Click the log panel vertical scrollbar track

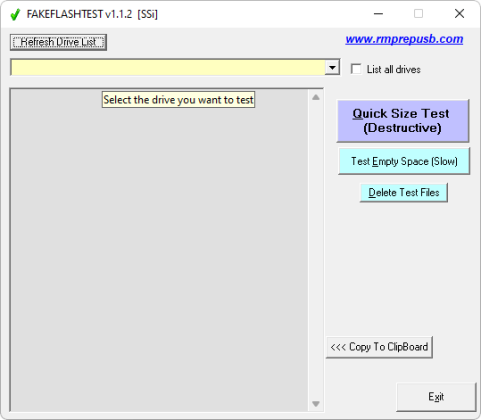316,250
